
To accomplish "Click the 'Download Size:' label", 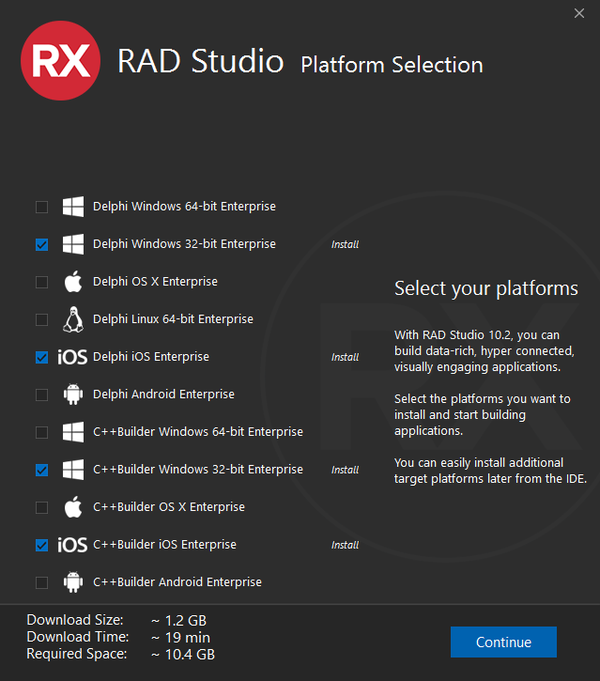I will [75, 620].
